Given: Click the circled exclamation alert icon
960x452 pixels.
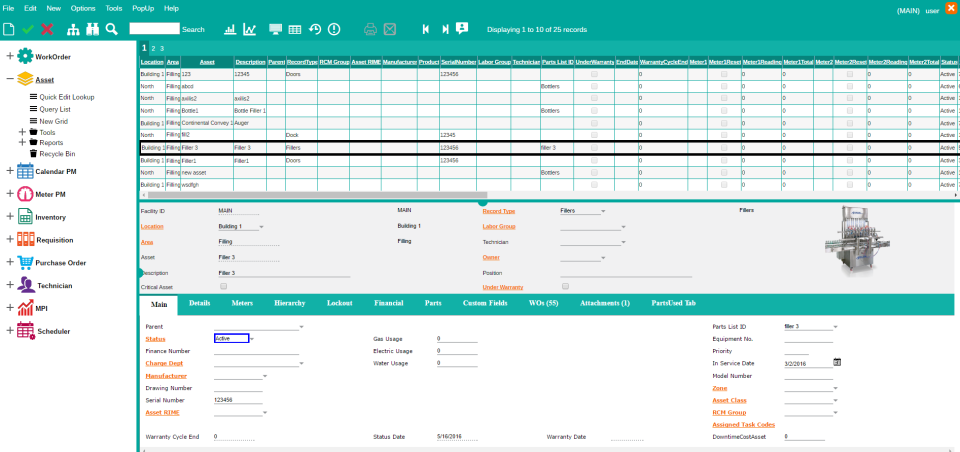Looking at the screenshot, I should point(334,29).
